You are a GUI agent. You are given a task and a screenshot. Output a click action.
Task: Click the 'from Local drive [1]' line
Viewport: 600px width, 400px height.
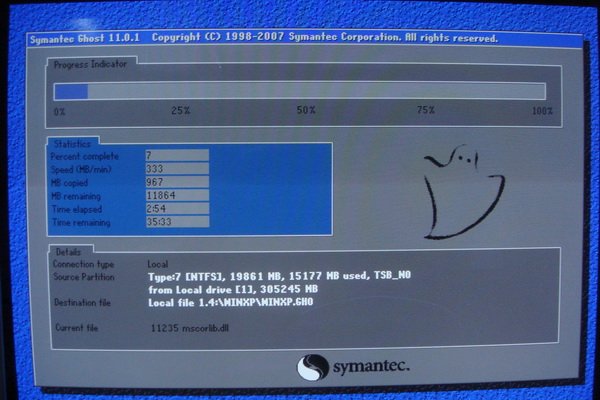(x=233, y=289)
